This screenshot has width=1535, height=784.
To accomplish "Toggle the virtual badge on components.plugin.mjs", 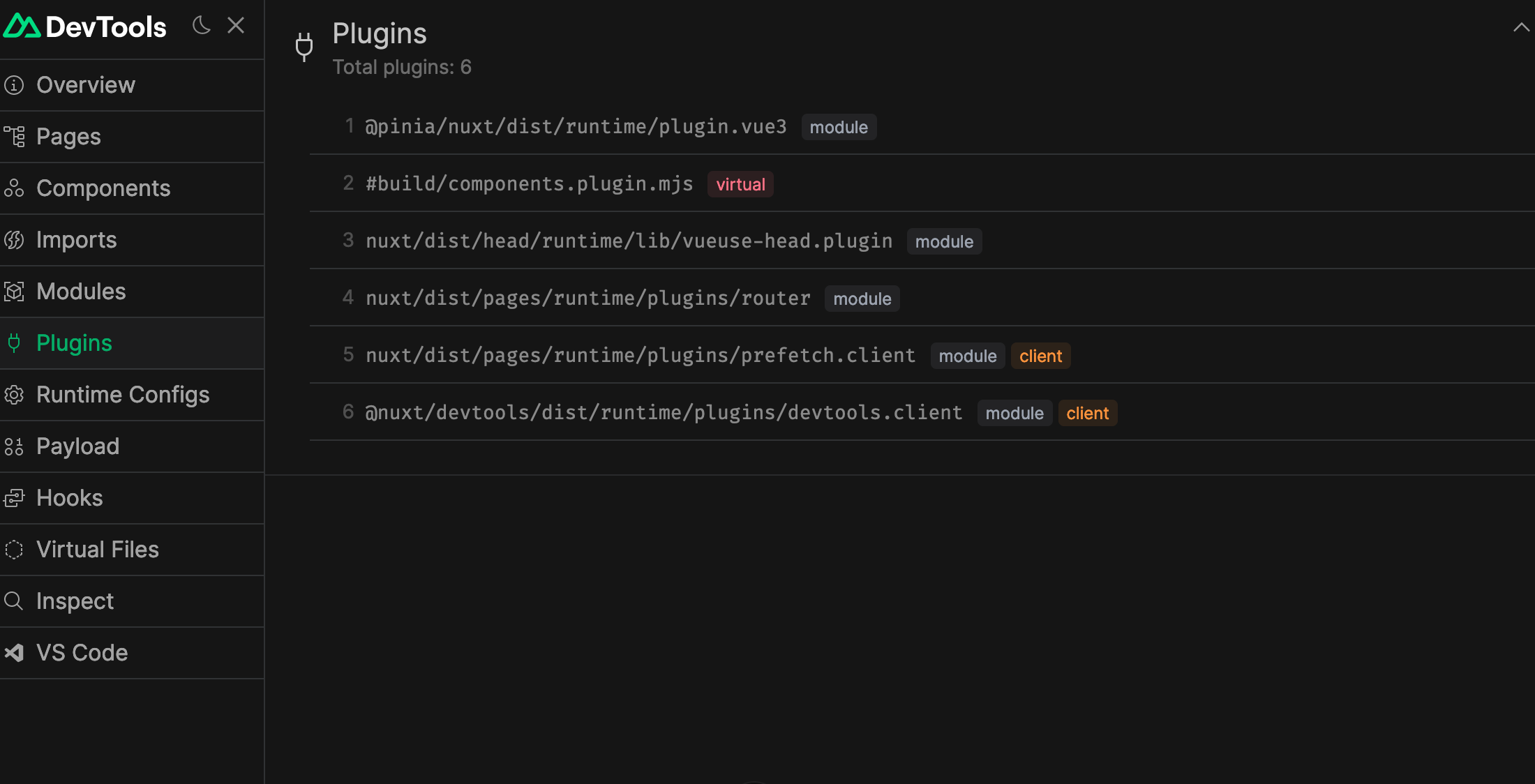I will pyautogui.click(x=740, y=184).
